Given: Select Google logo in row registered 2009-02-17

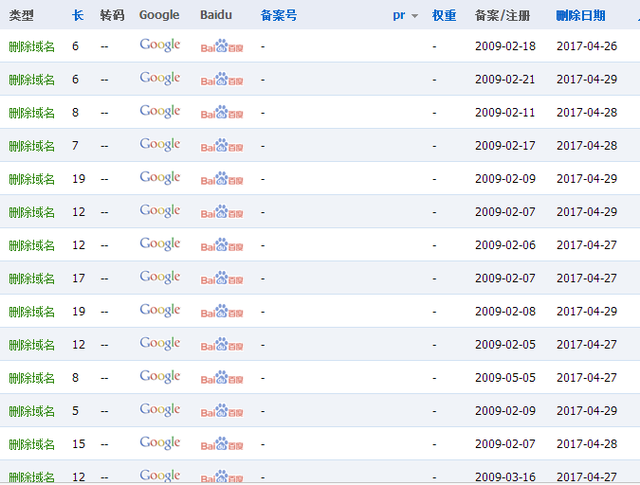Looking at the screenshot, I should 160,144.
